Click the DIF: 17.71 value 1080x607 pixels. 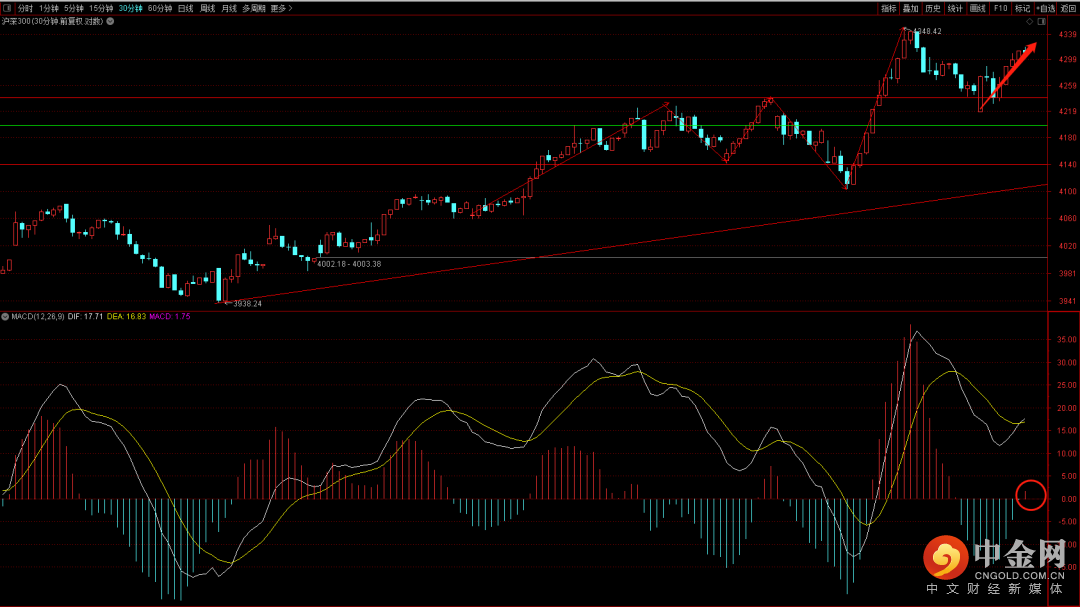pos(85,316)
